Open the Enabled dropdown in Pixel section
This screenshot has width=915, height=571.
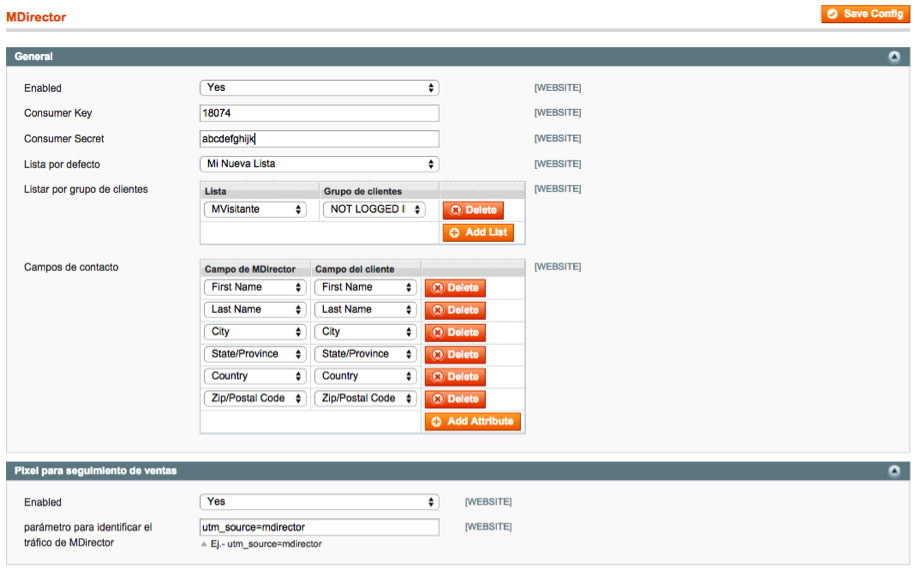(x=319, y=502)
